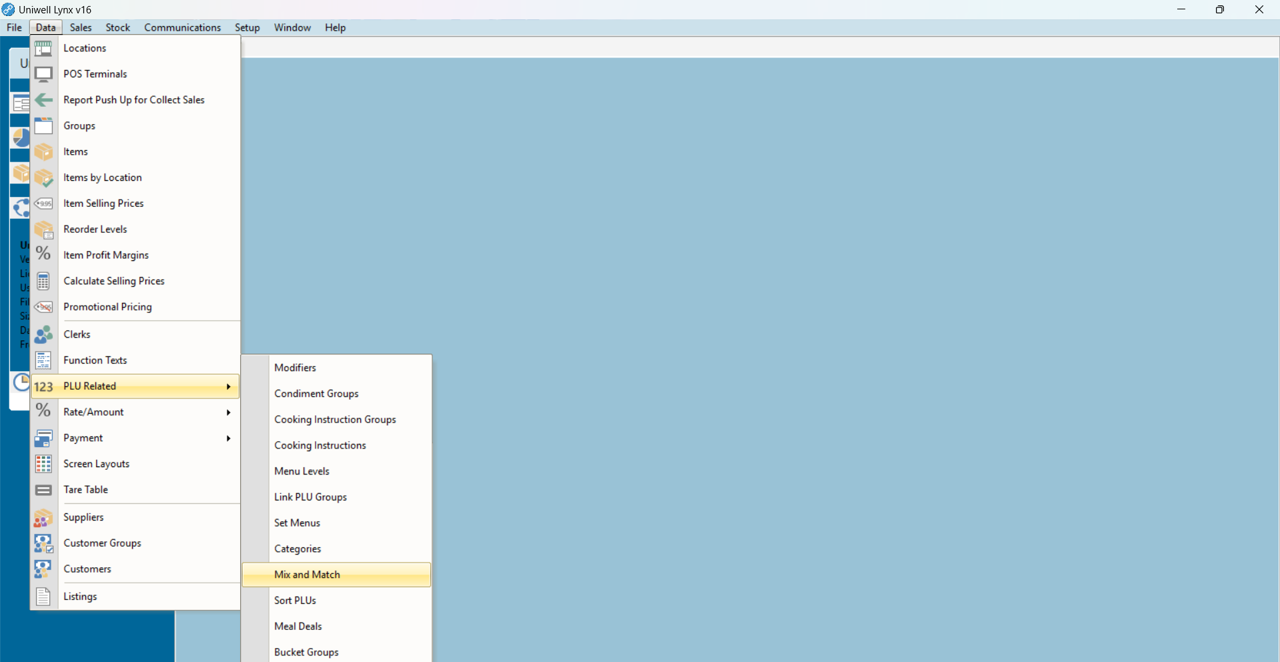The image size is (1280, 662).
Task: Click the Screen Layouts grid icon
Action: (x=43, y=464)
